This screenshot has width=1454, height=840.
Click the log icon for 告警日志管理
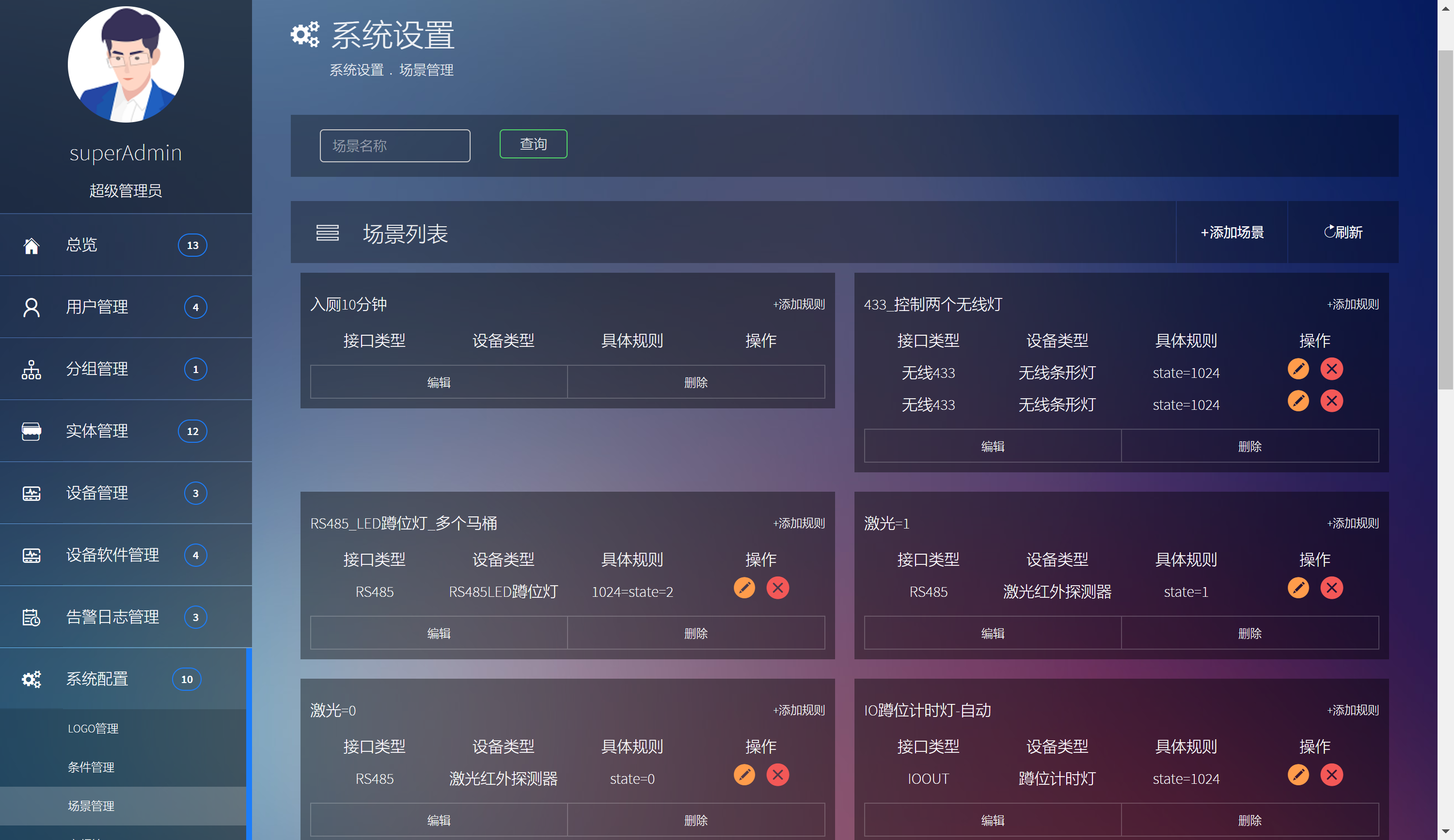(x=31, y=618)
